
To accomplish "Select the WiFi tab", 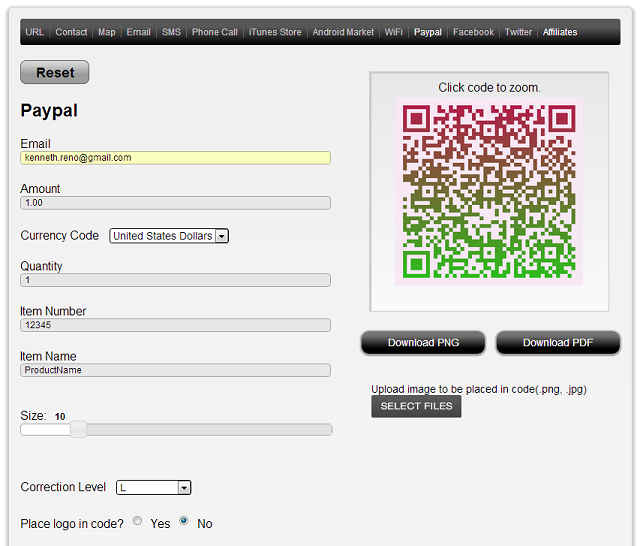I will click(393, 32).
